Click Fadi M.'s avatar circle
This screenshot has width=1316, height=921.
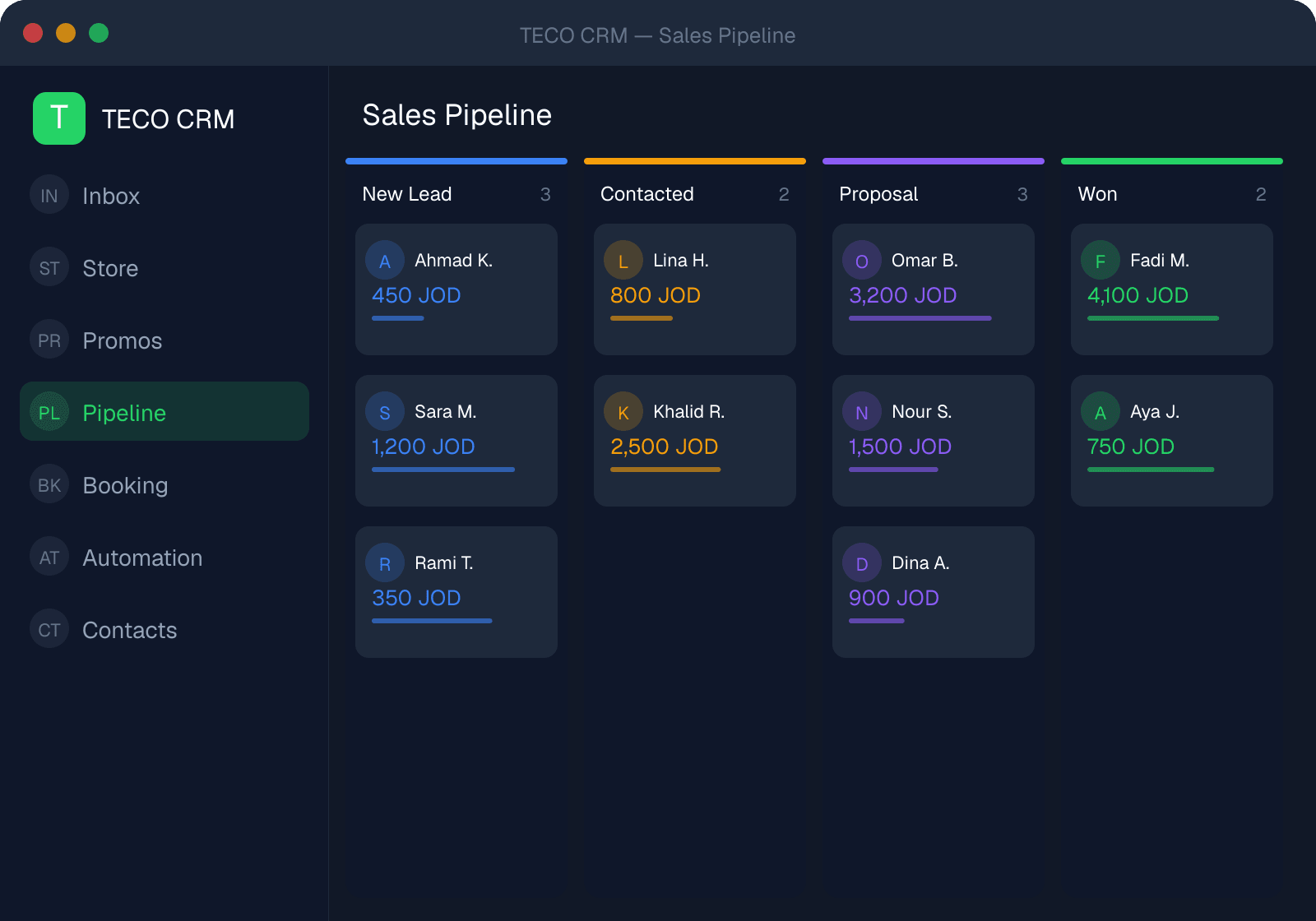click(1101, 261)
